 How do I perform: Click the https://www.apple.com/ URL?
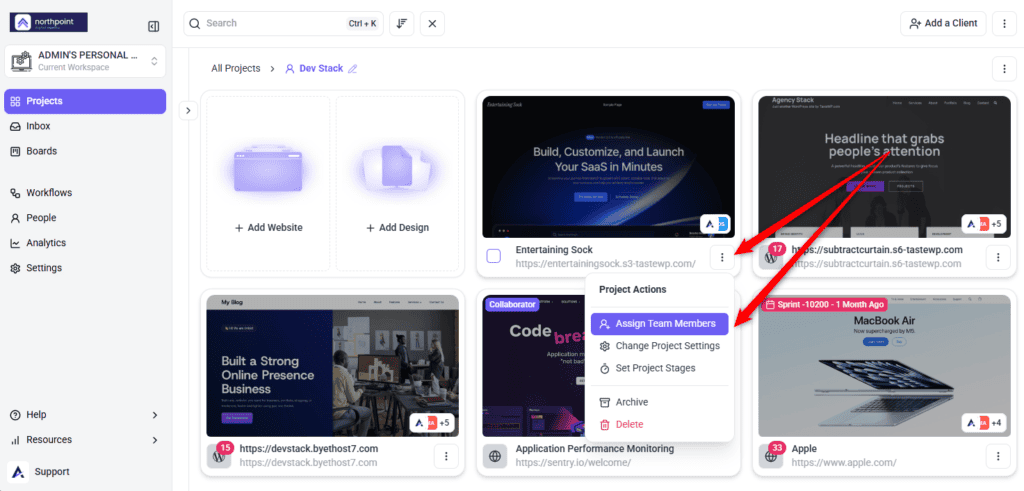pyautogui.click(x=844, y=462)
